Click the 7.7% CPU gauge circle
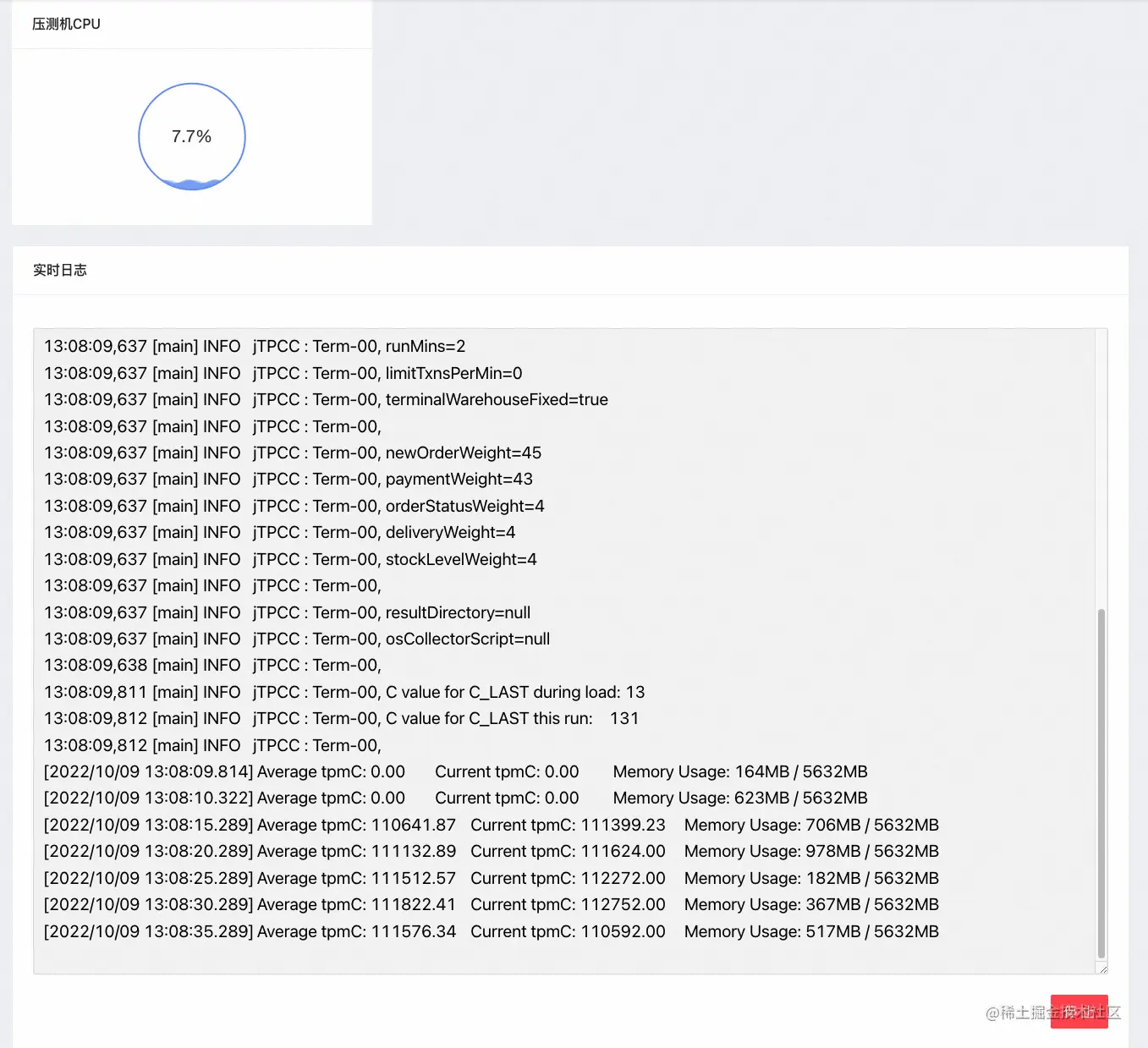 (x=192, y=136)
